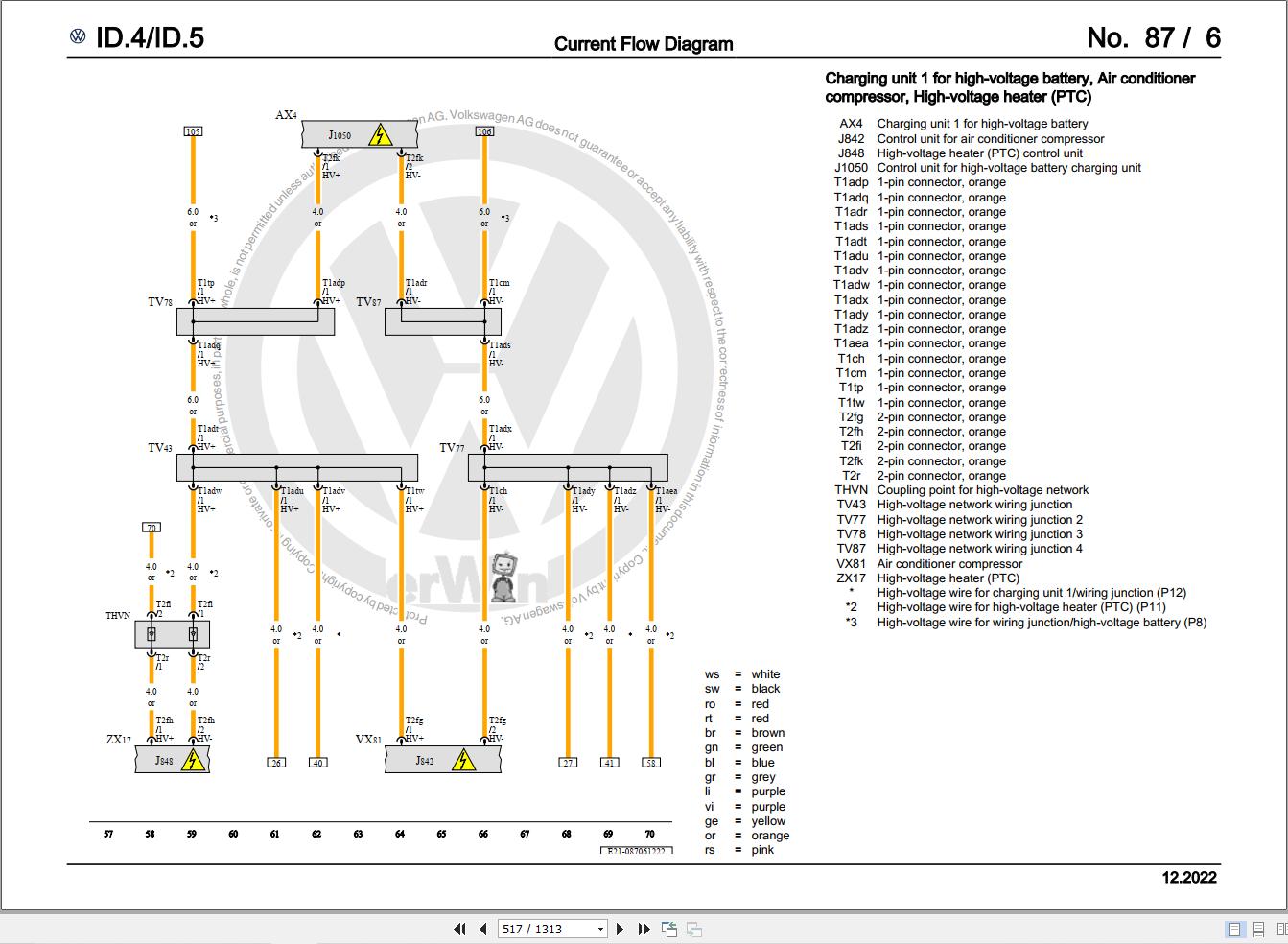The image size is (1288, 944).
Task: Click the go-to-previous-view icon
Action: pyautogui.click(x=669, y=929)
